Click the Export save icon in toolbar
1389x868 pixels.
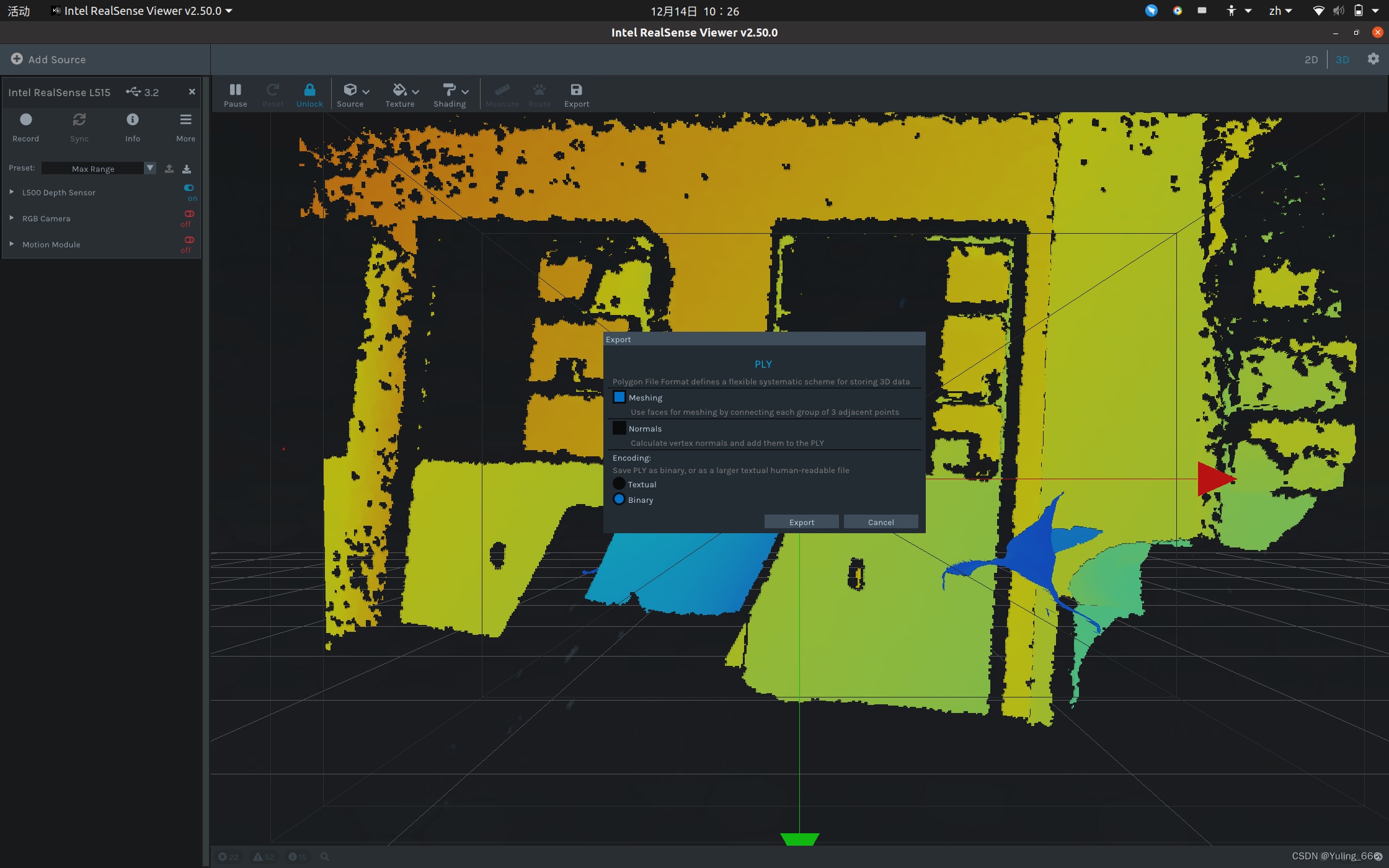576,91
